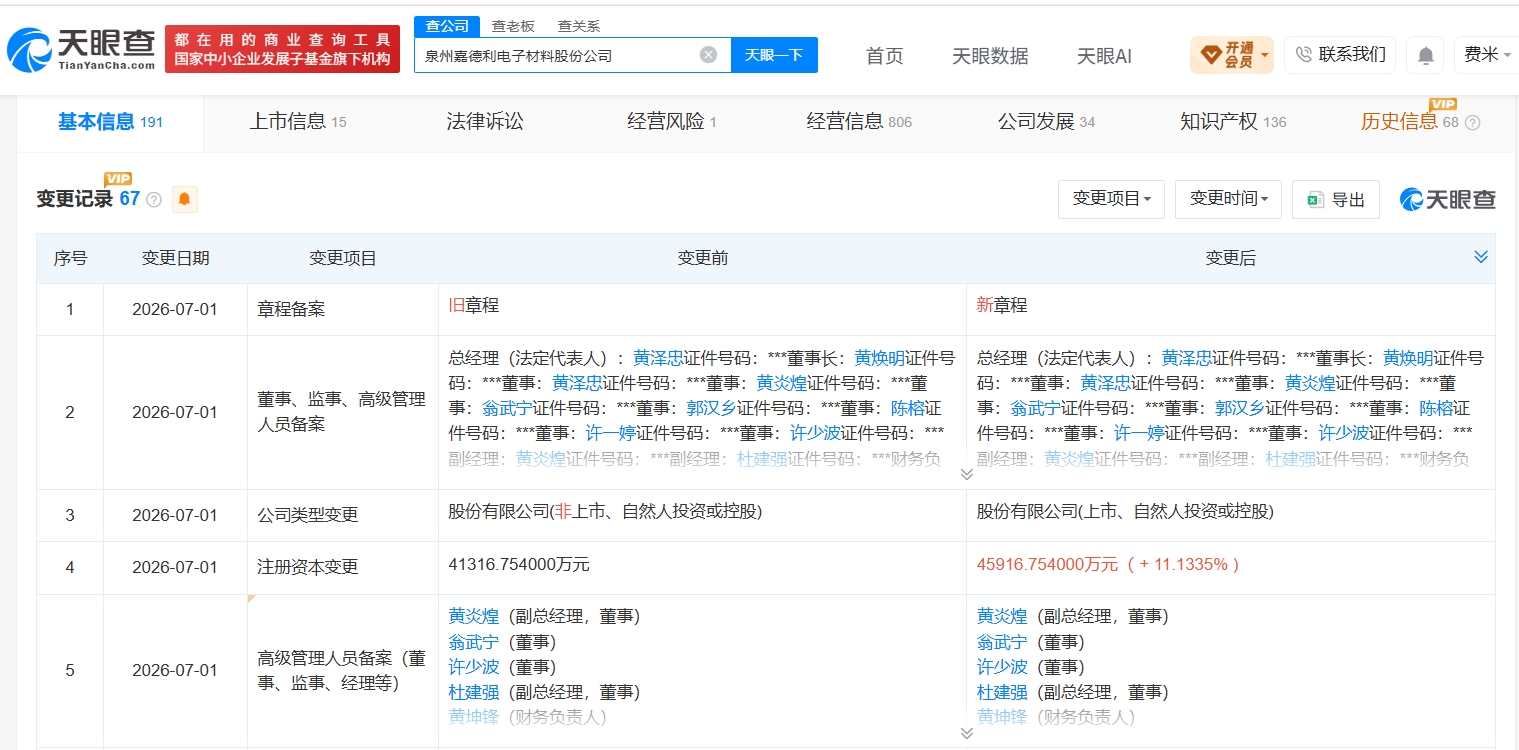Click 黄炎煌 link in row 5 变更前
1519x750 pixels.
pos(474,616)
